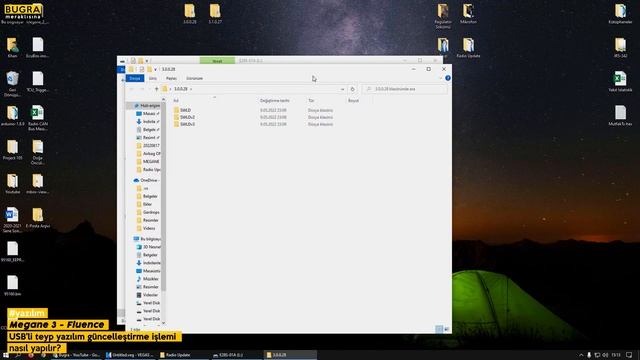Open the Giriş ribbon tab
Viewport: 640px width, 360px height.
tap(153, 78)
